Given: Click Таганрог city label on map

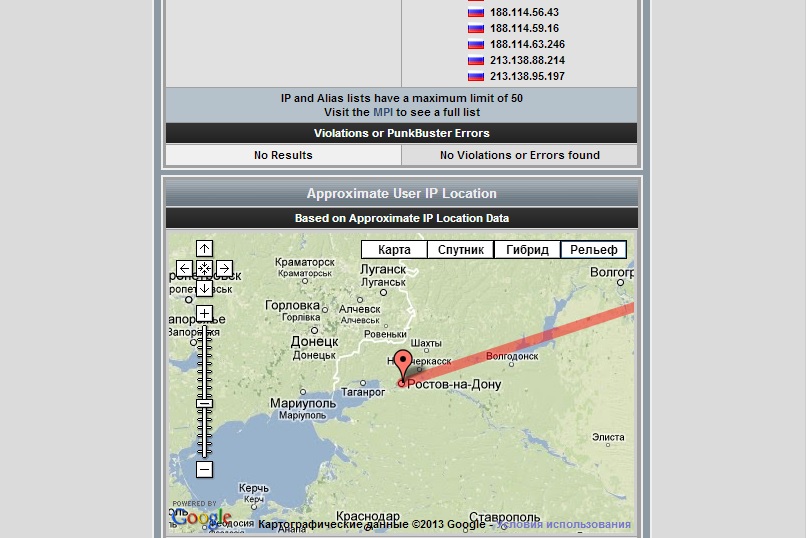Looking at the screenshot, I should 363,392.
